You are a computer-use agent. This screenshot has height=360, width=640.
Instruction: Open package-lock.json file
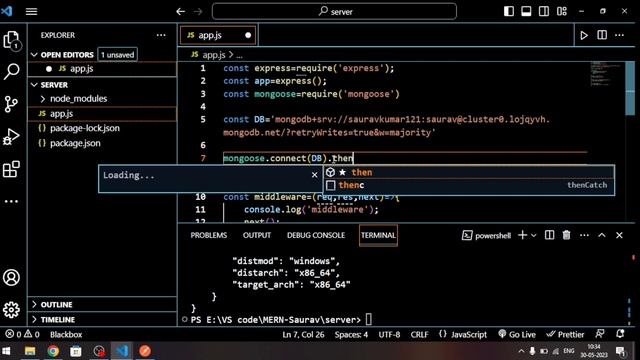pyautogui.click(x=102, y=128)
